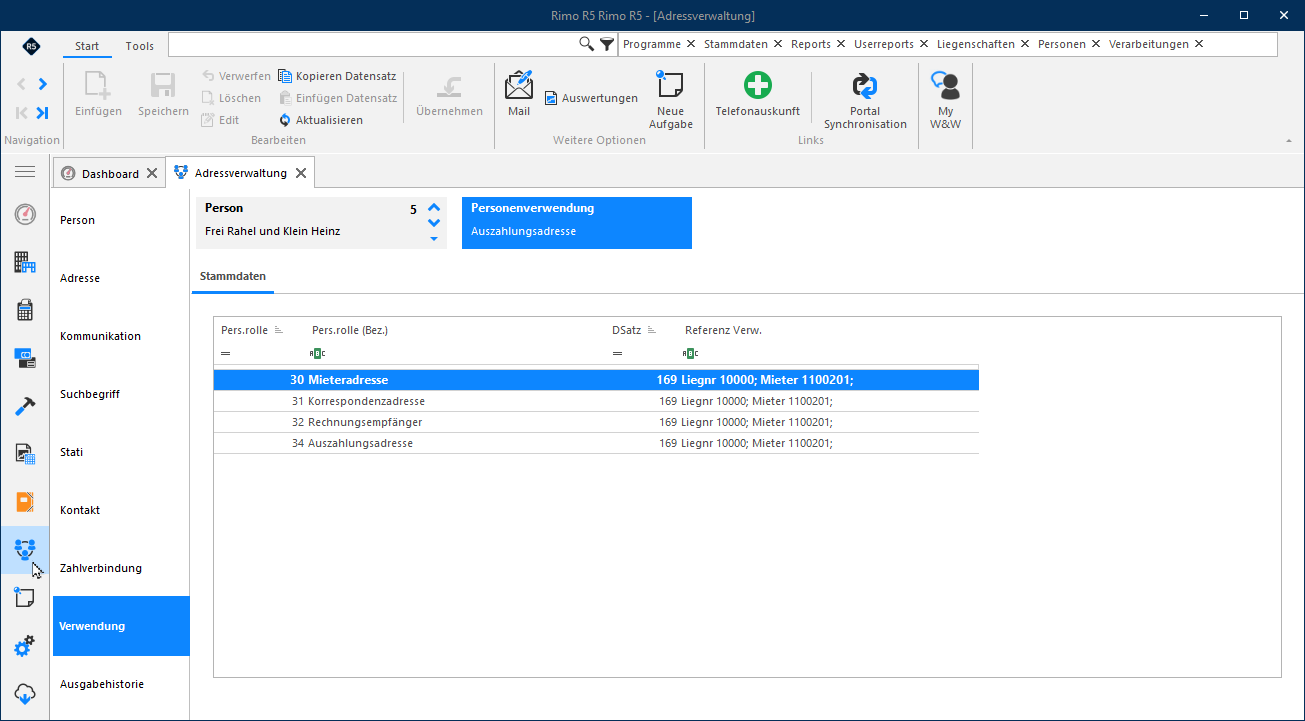This screenshot has height=721, width=1305.
Task: Open Telefonauskunft green plus link
Action: (757, 95)
